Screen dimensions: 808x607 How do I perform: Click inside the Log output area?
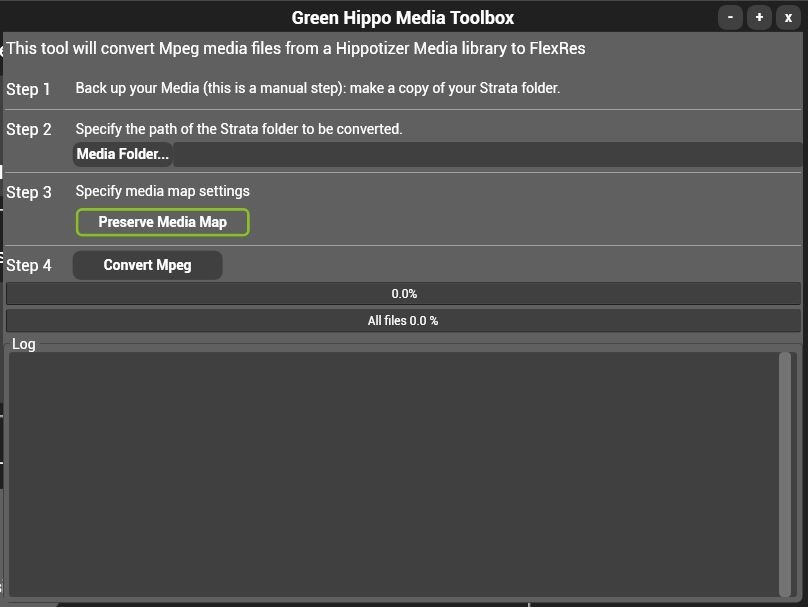(394, 474)
